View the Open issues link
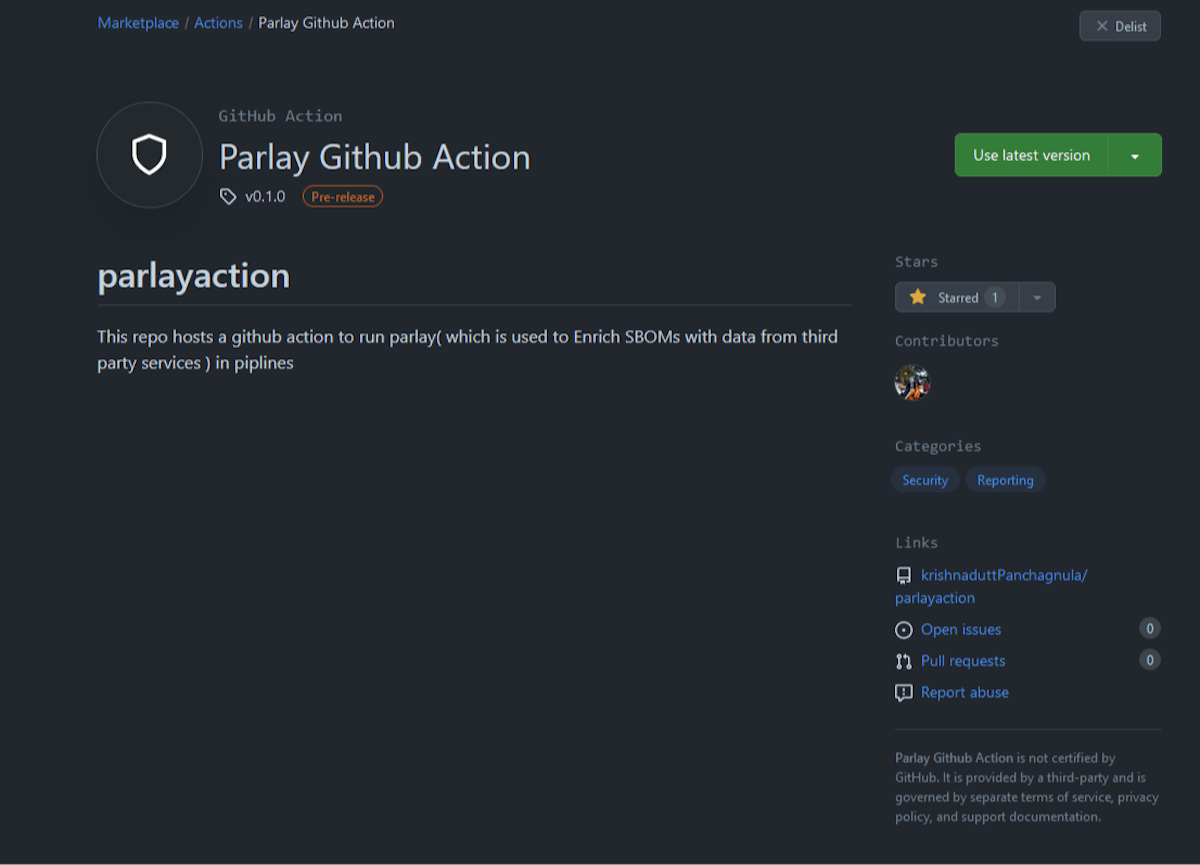Screen dimensions: 1200x865 click(961, 630)
